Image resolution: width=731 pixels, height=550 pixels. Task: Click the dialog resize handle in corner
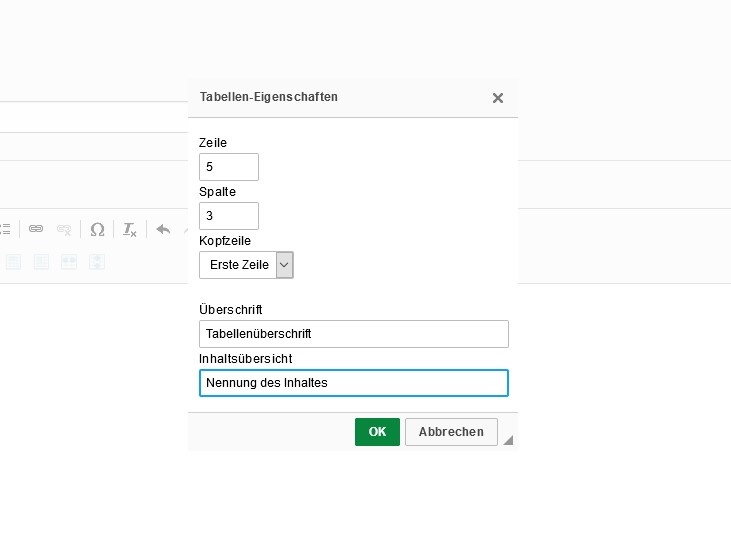pyautogui.click(x=508, y=440)
